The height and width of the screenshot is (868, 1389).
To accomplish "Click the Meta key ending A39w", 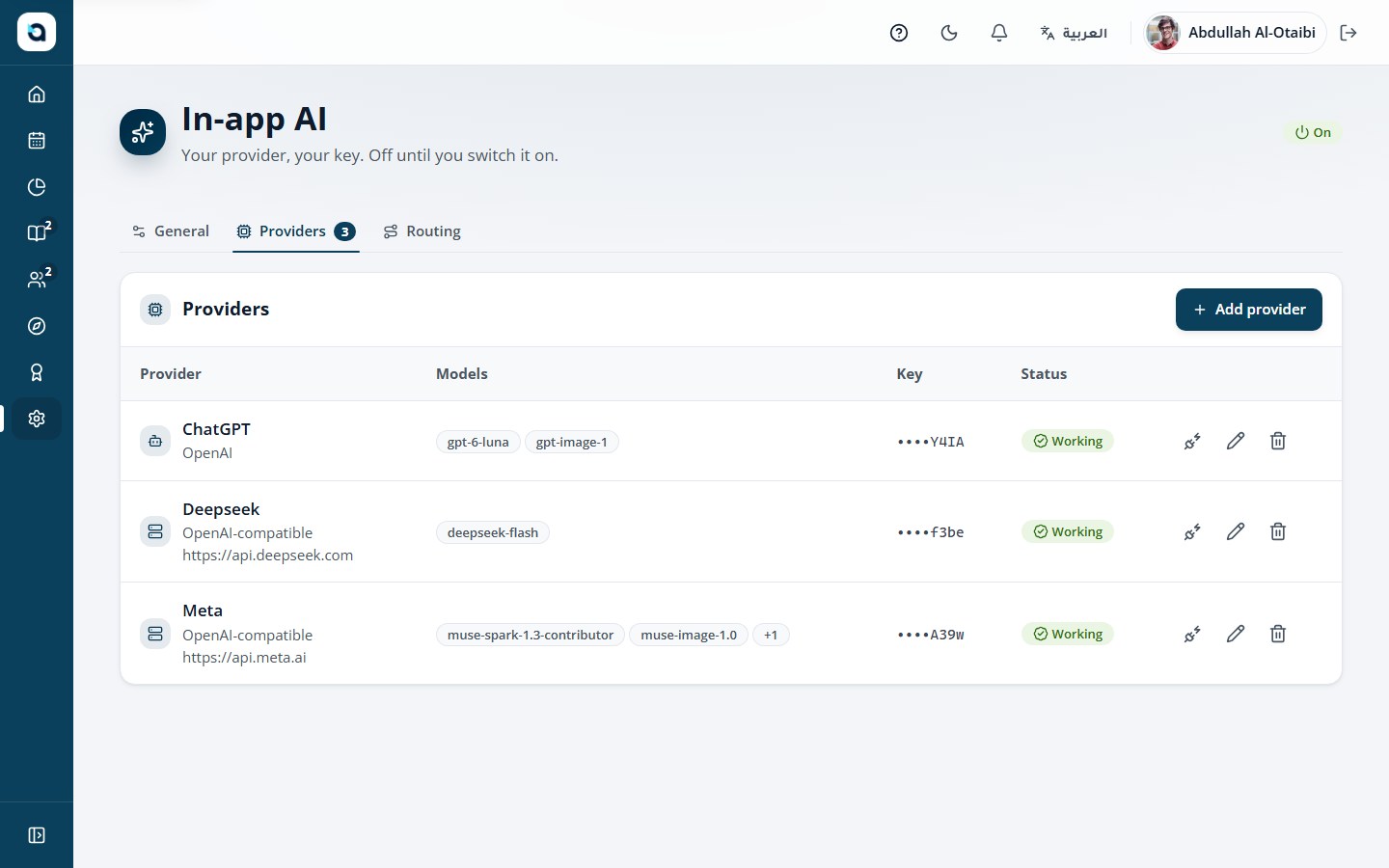I will tap(931, 635).
